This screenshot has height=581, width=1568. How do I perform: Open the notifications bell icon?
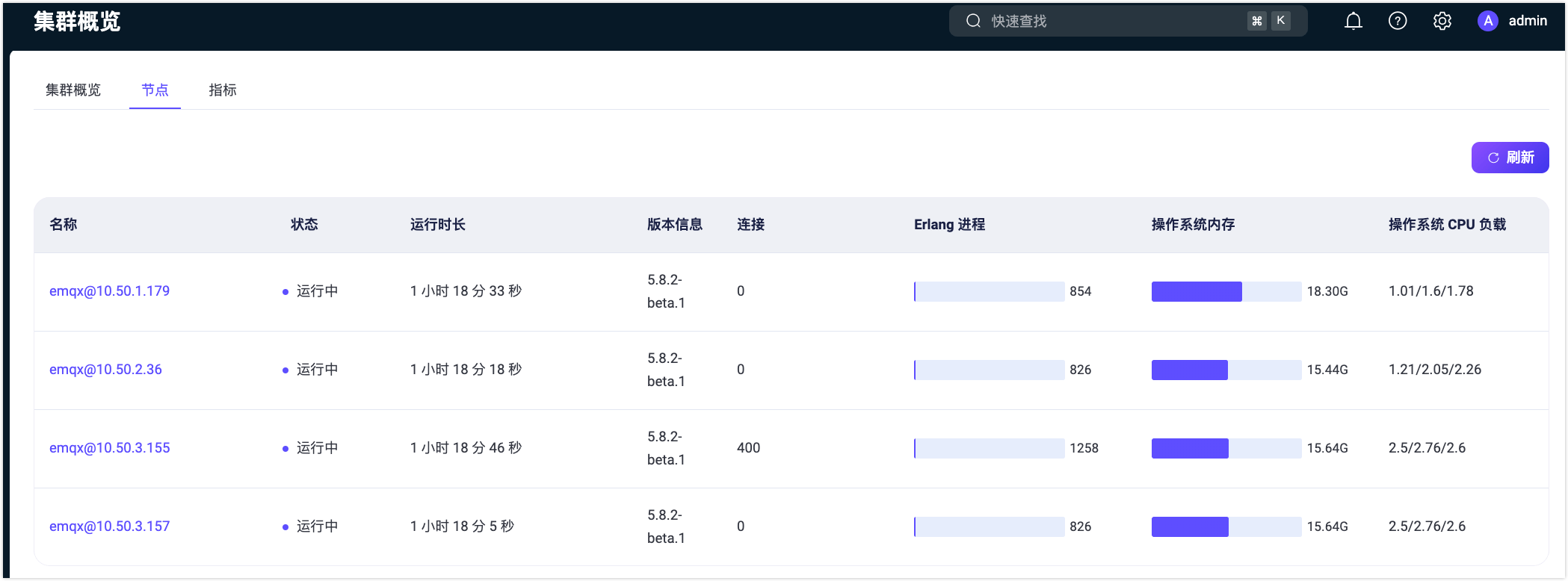(1353, 21)
